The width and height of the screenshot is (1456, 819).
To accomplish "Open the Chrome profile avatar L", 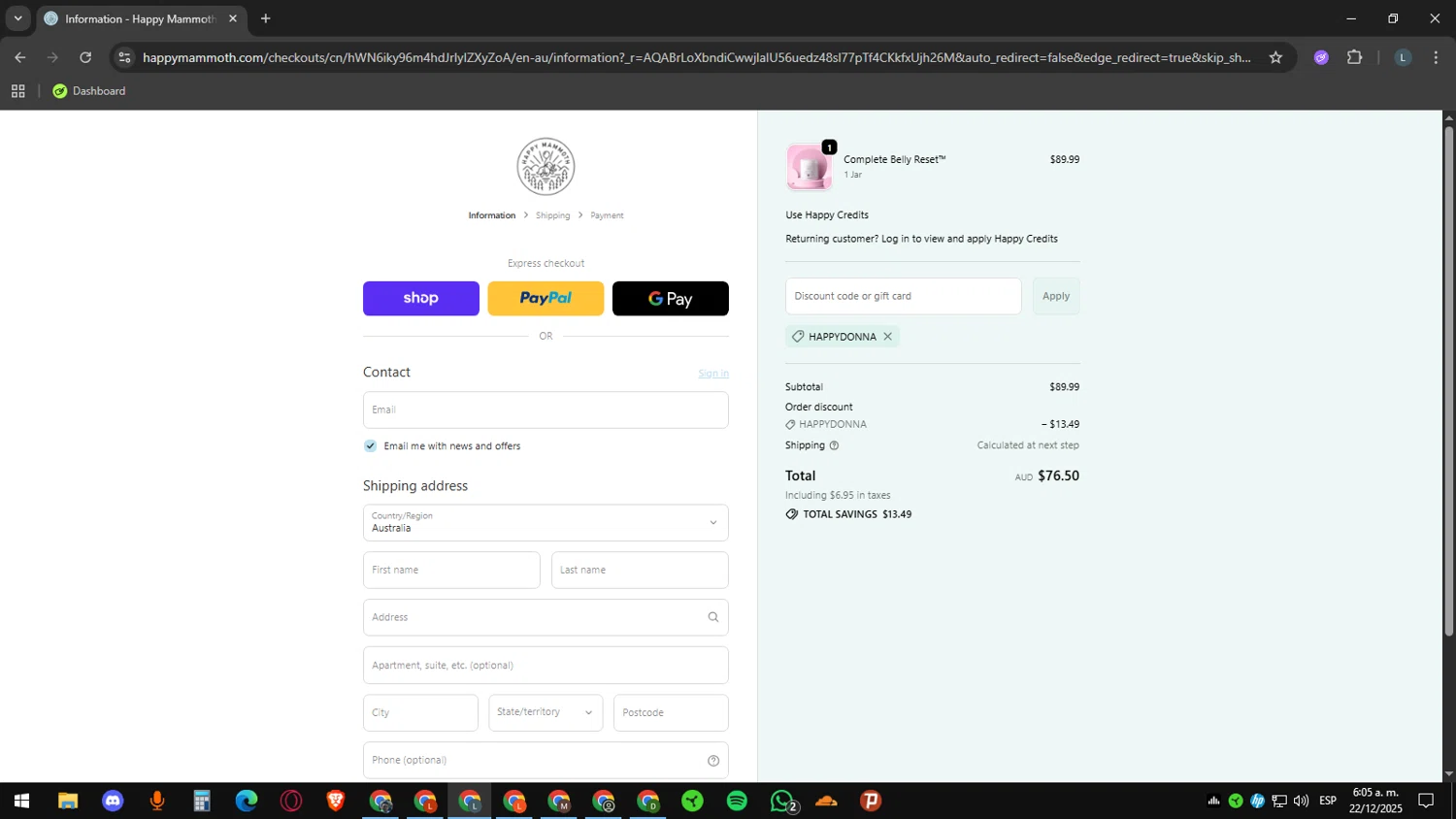I will coord(1403,57).
